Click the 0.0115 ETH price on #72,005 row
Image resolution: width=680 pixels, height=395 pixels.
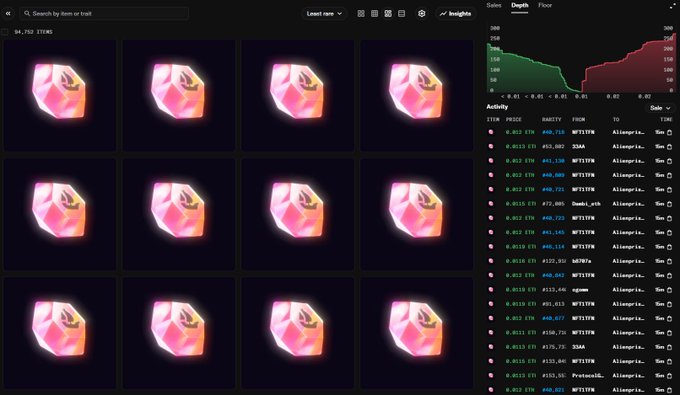click(x=520, y=204)
